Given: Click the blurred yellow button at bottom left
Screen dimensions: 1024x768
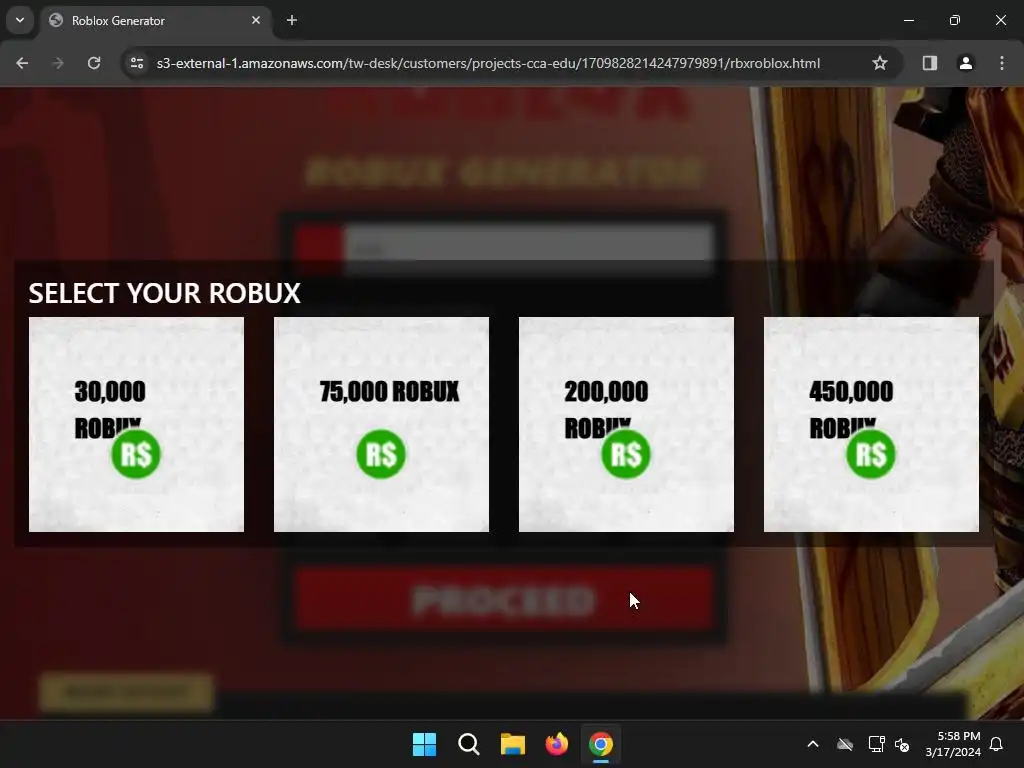Looking at the screenshot, I should point(127,692).
